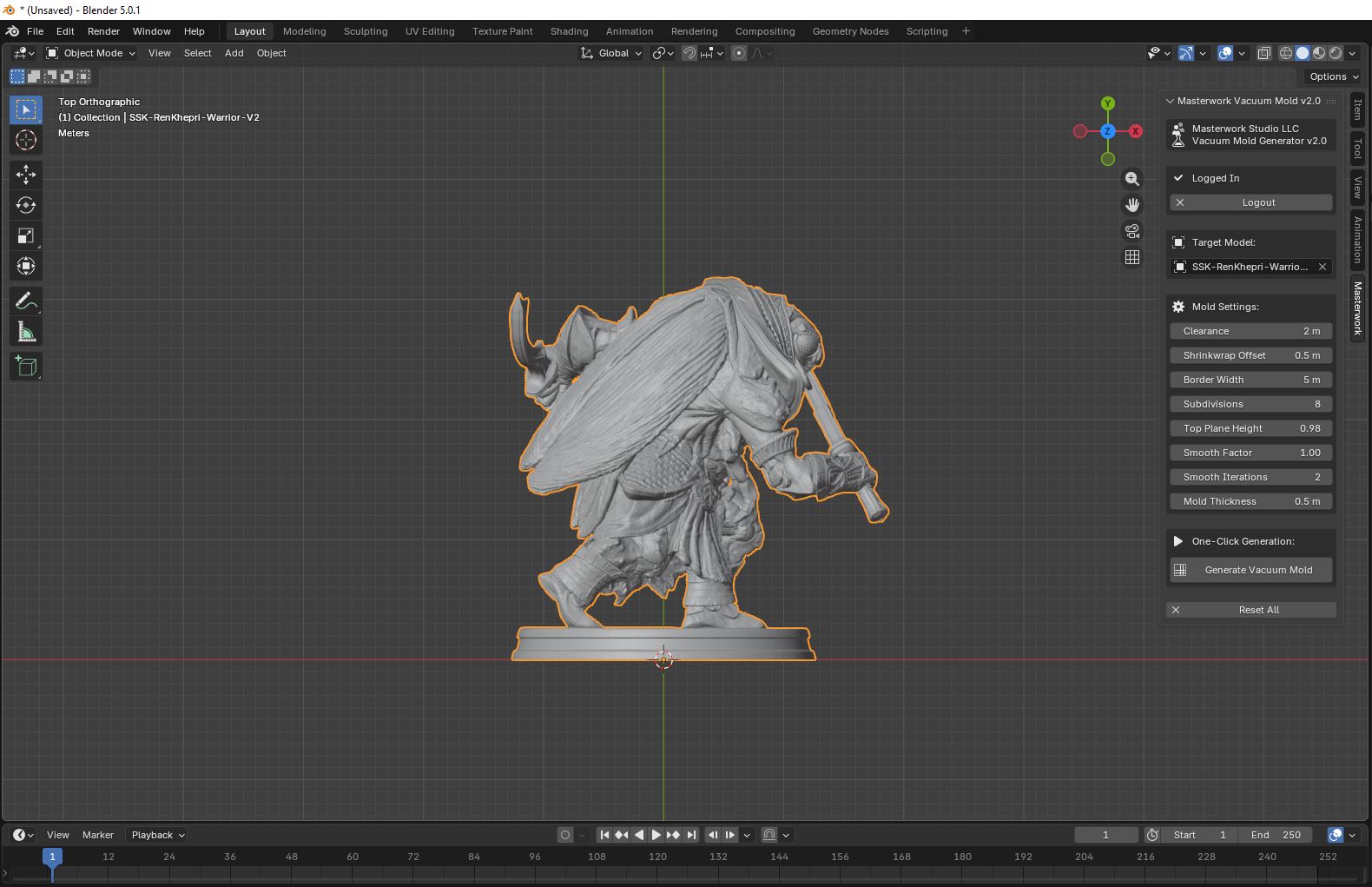Toggle viewport gizmos display

[1186, 53]
